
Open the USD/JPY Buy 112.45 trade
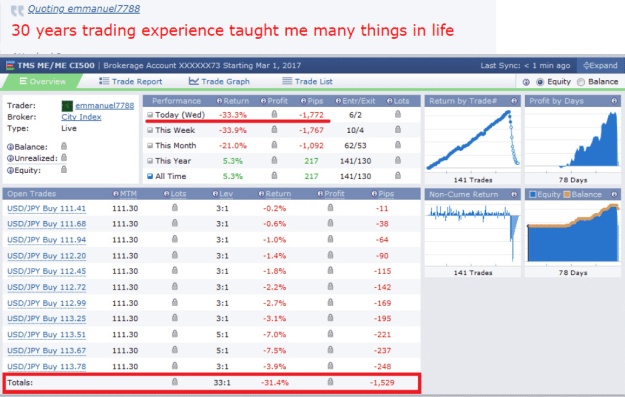[x=46, y=271]
